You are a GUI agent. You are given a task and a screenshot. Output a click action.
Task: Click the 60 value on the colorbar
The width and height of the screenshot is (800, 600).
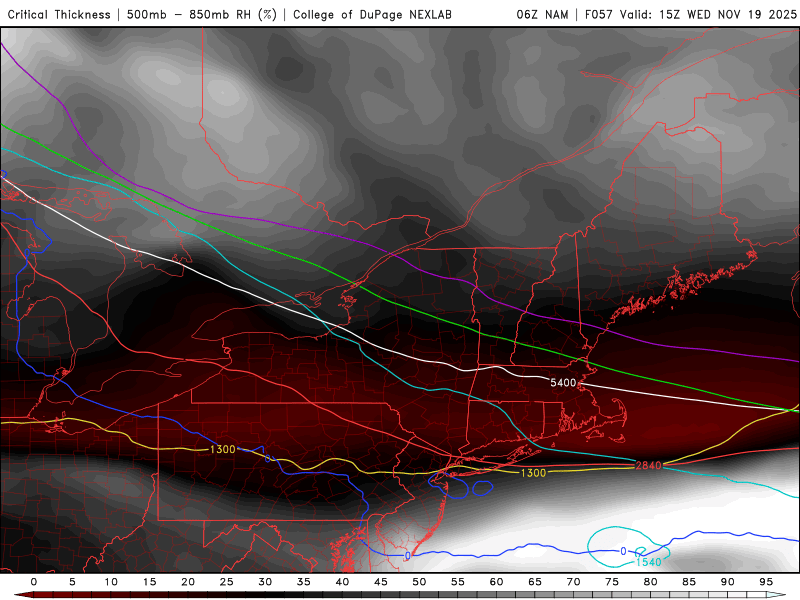[x=496, y=582]
